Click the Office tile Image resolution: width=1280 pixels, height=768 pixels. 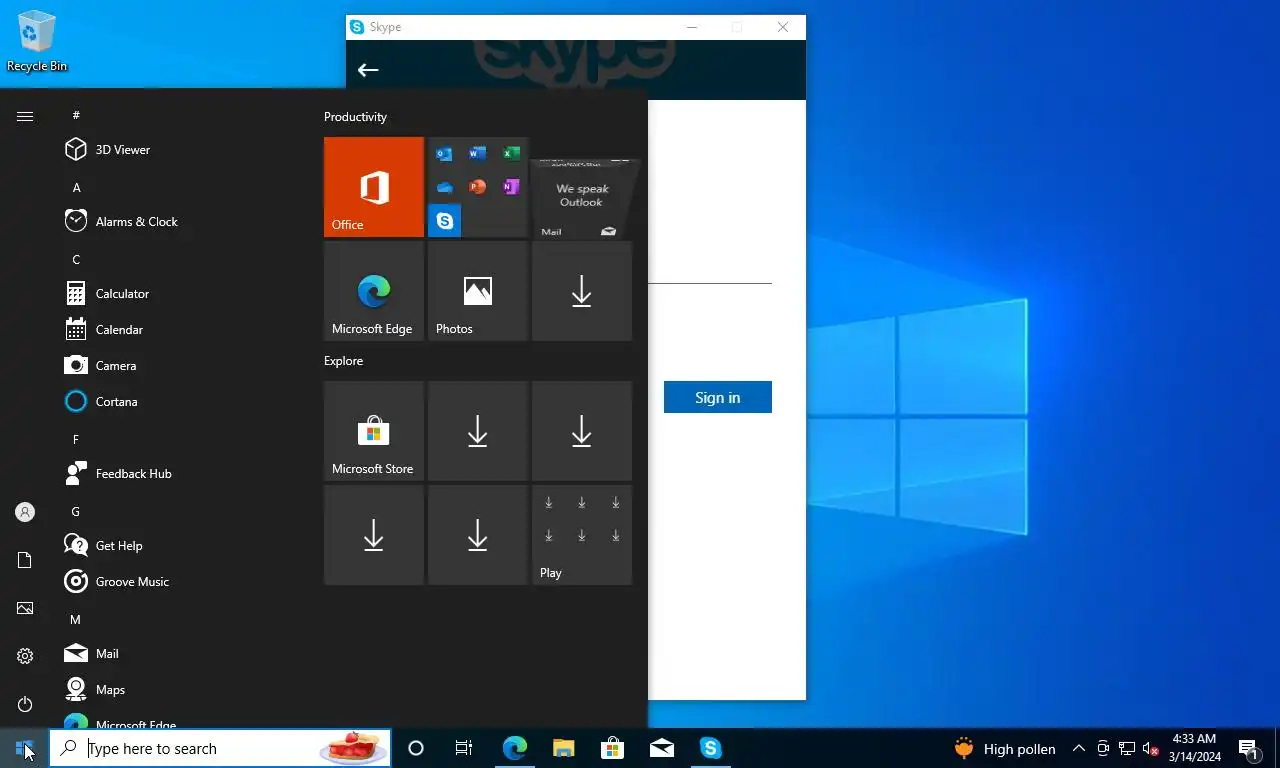pos(374,187)
